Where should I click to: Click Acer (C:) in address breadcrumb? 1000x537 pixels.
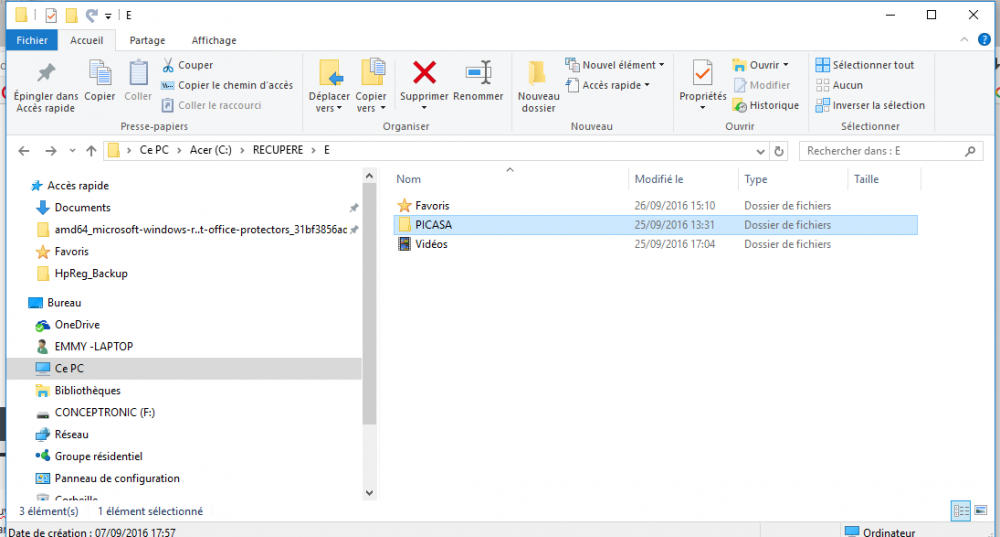[211, 150]
